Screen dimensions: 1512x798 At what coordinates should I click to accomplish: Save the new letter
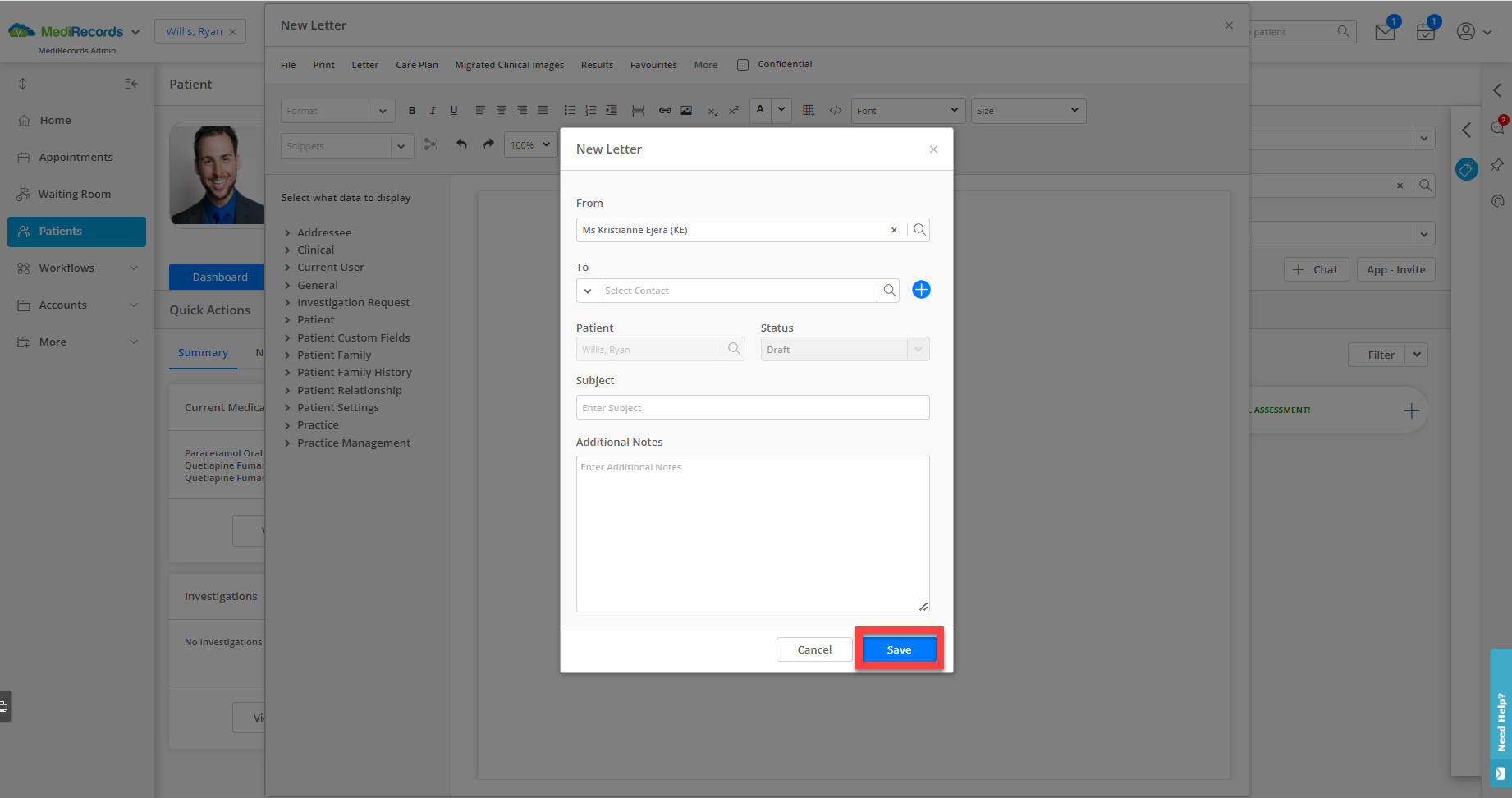click(899, 649)
